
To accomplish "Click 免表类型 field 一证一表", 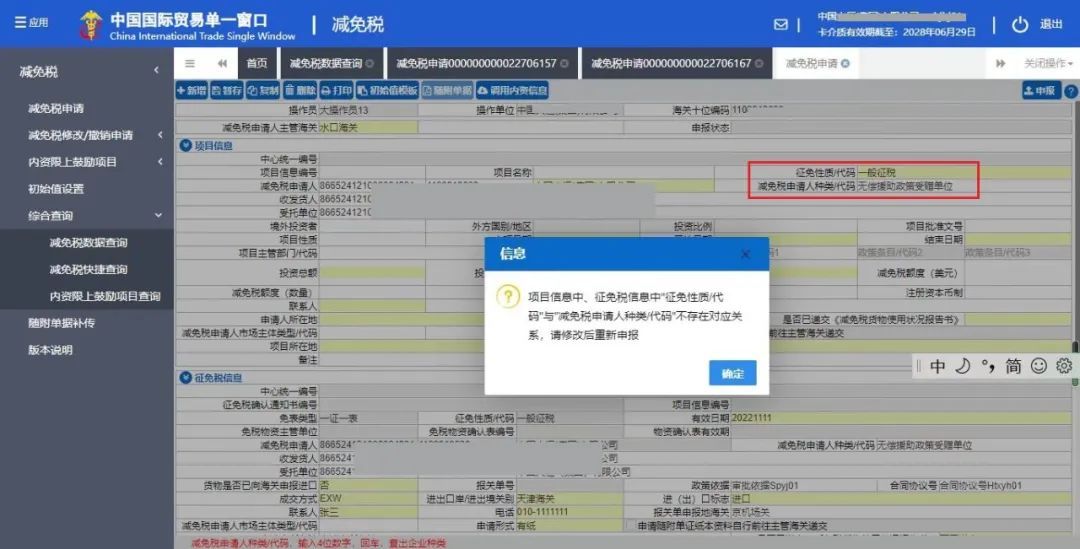I will [x=368, y=418].
